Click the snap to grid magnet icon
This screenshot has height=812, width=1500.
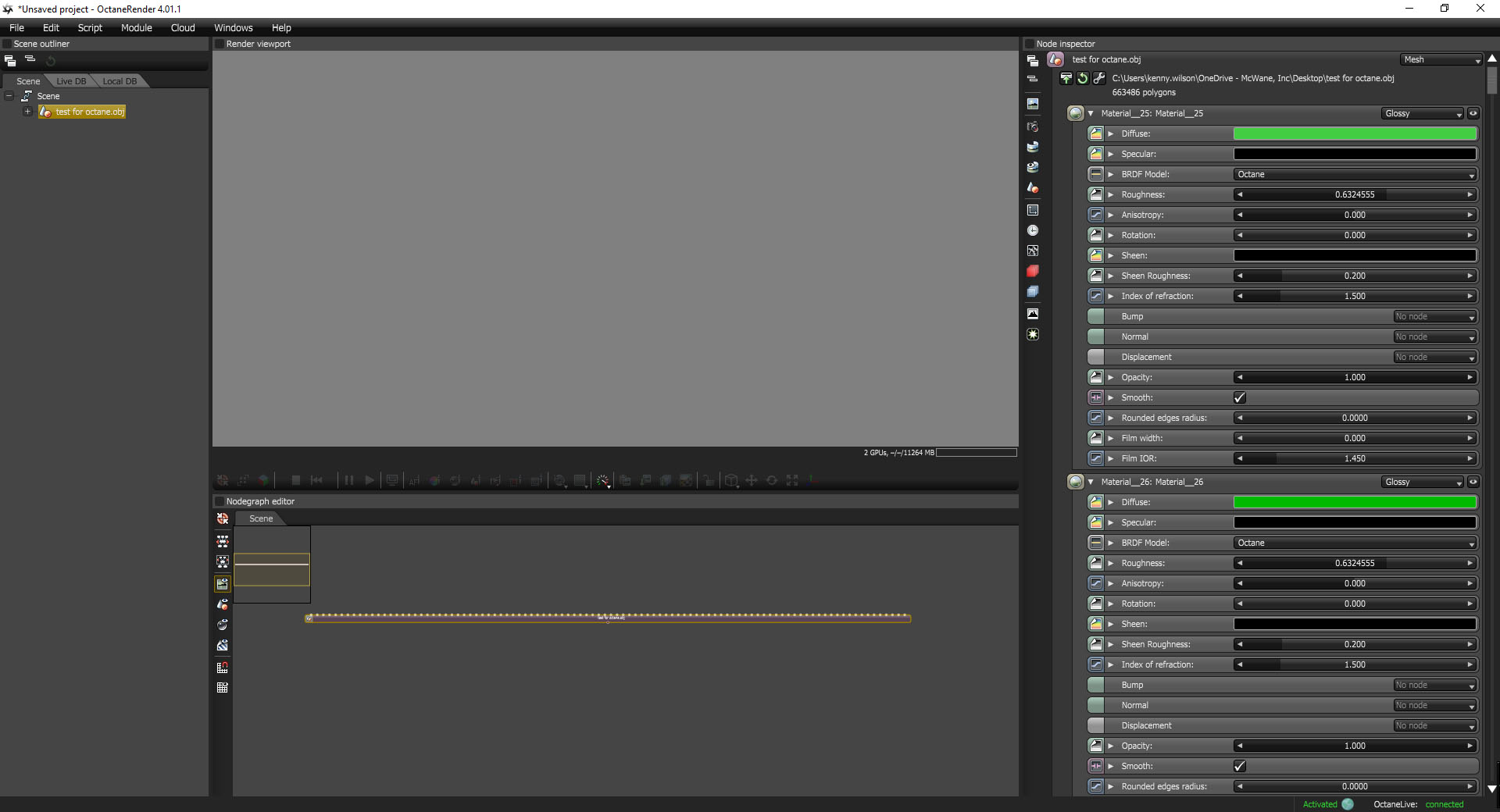tap(223, 668)
